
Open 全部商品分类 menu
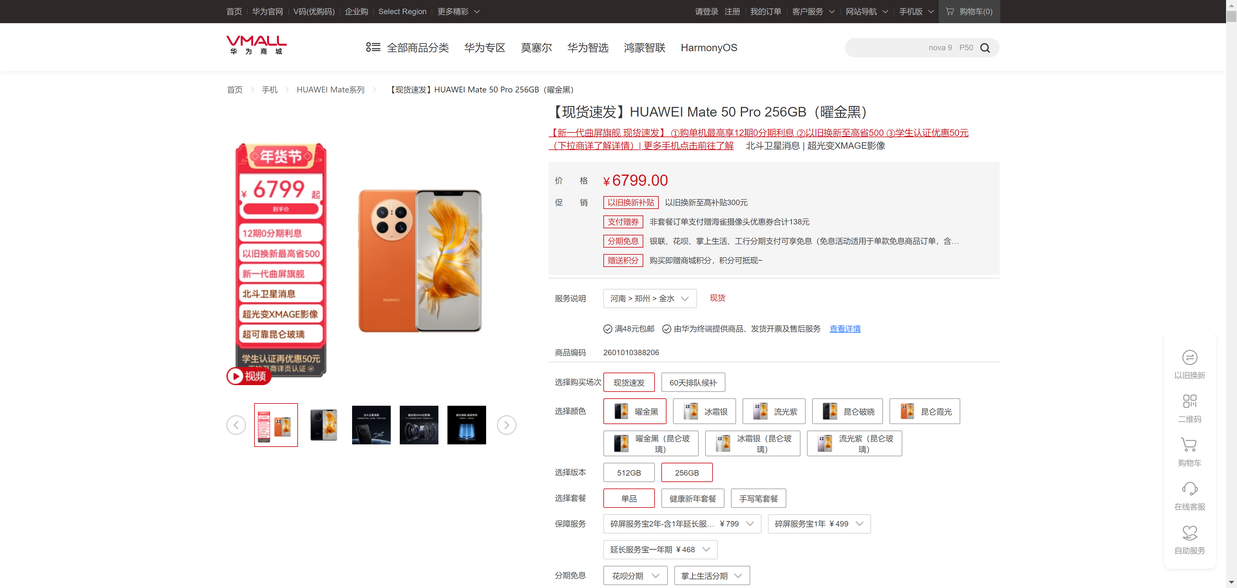[x=418, y=48]
